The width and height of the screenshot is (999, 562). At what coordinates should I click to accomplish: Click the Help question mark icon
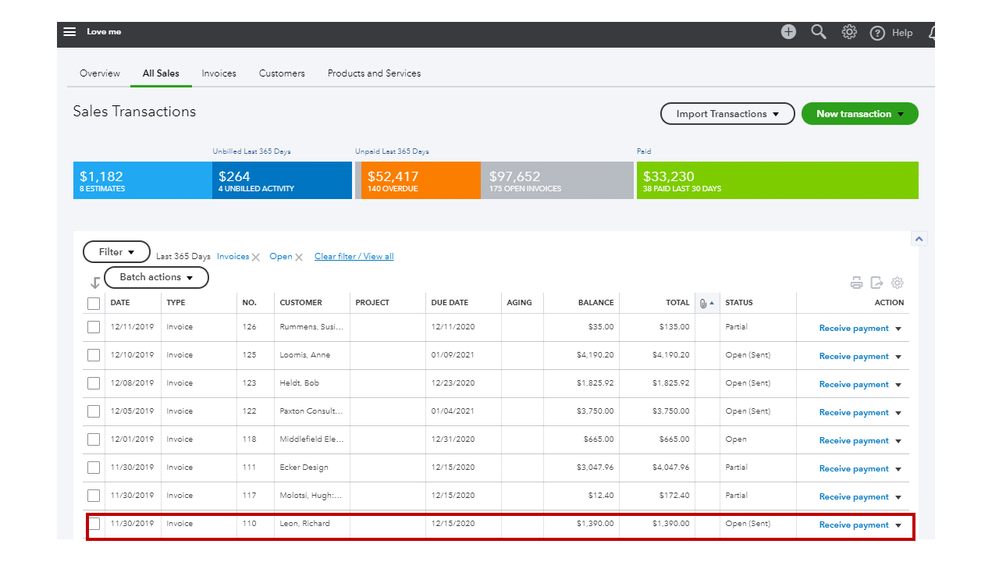point(877,33)
